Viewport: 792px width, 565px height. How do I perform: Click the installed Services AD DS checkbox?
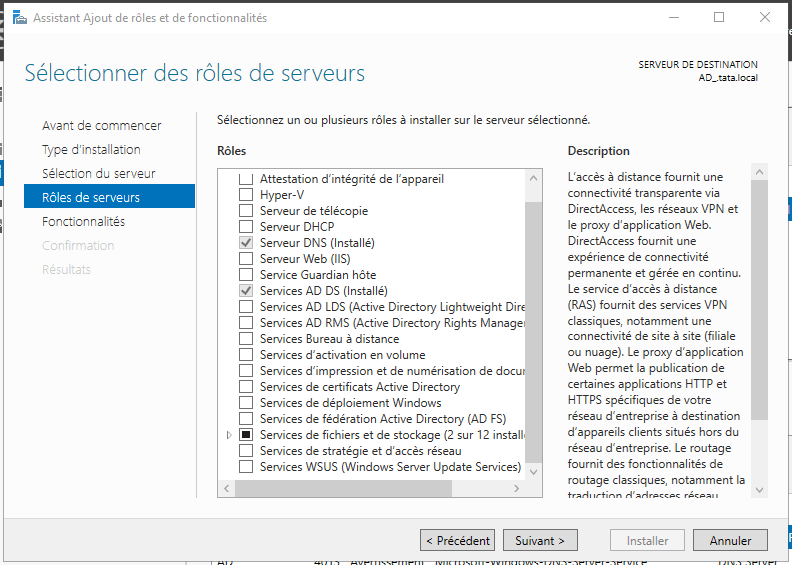(x=246, y=291)
